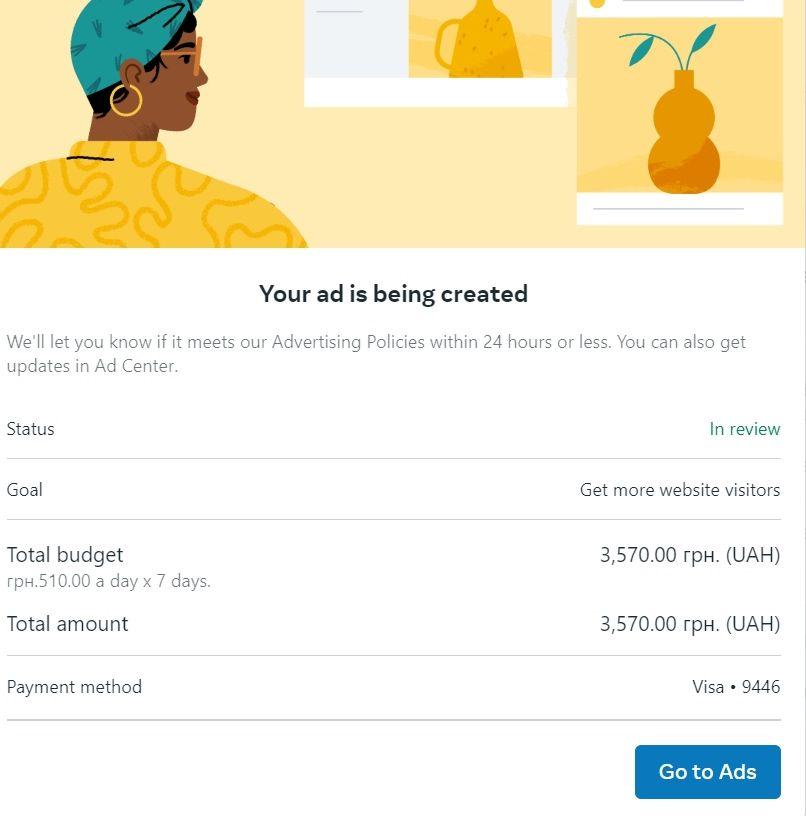The height and width of the screenshot is (816, 806).
Task: Click the Status row label
Action: tap(31, 429)
